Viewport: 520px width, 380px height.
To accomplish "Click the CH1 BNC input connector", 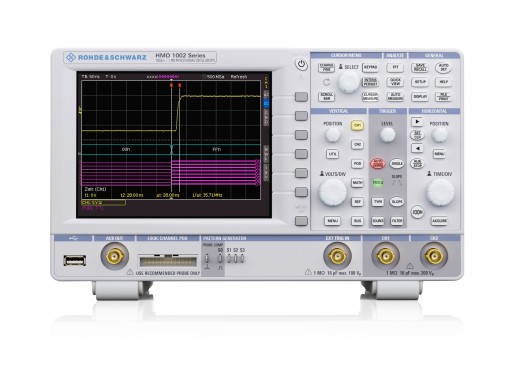I will click(x=386, y=256).
